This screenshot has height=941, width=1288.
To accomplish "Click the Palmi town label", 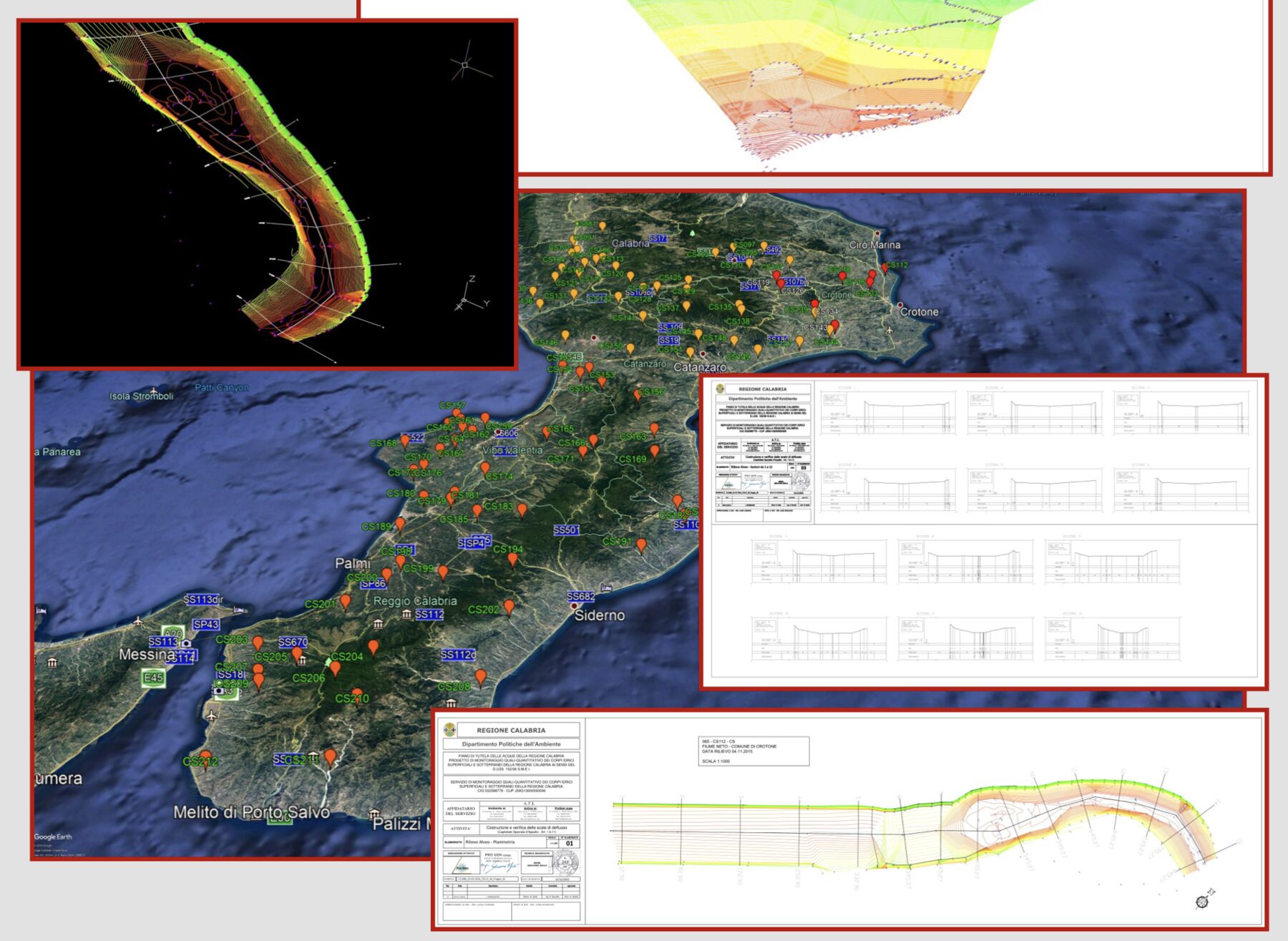I will 353,563.
